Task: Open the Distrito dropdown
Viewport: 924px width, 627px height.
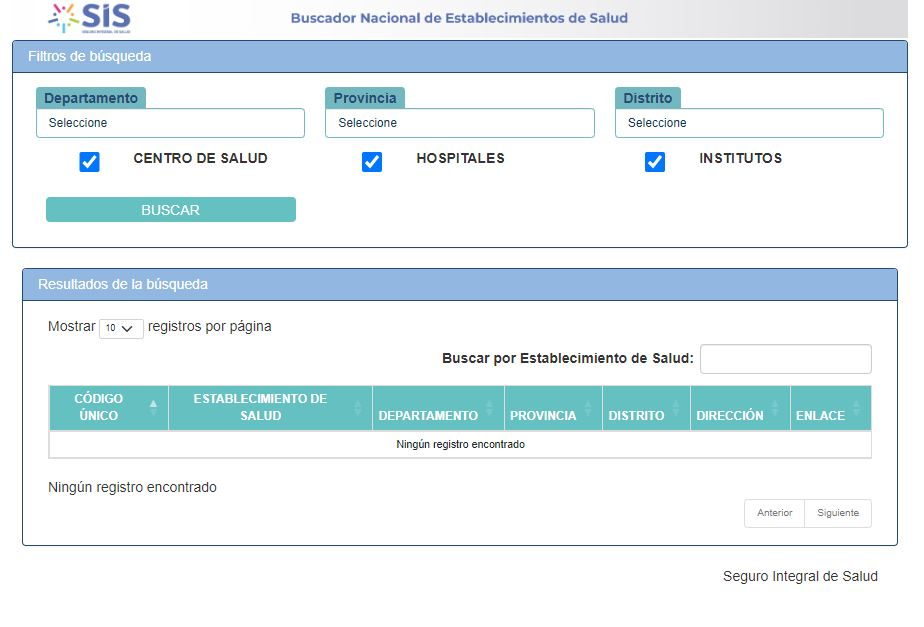Action: (x=749, y=123)
